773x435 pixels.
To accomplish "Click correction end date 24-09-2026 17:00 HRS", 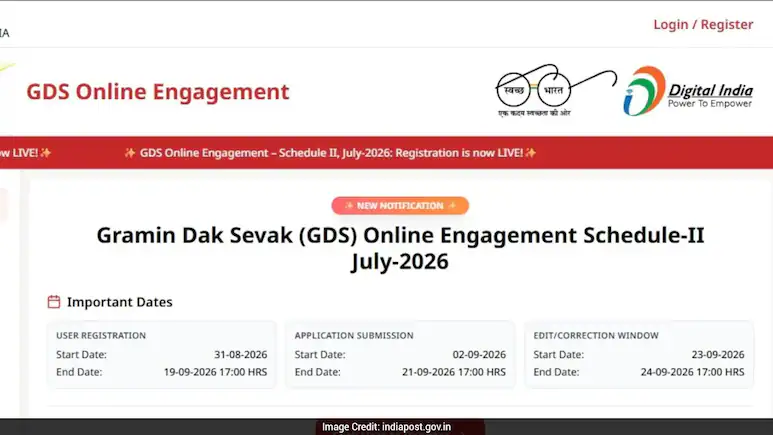I will [693, 372].
